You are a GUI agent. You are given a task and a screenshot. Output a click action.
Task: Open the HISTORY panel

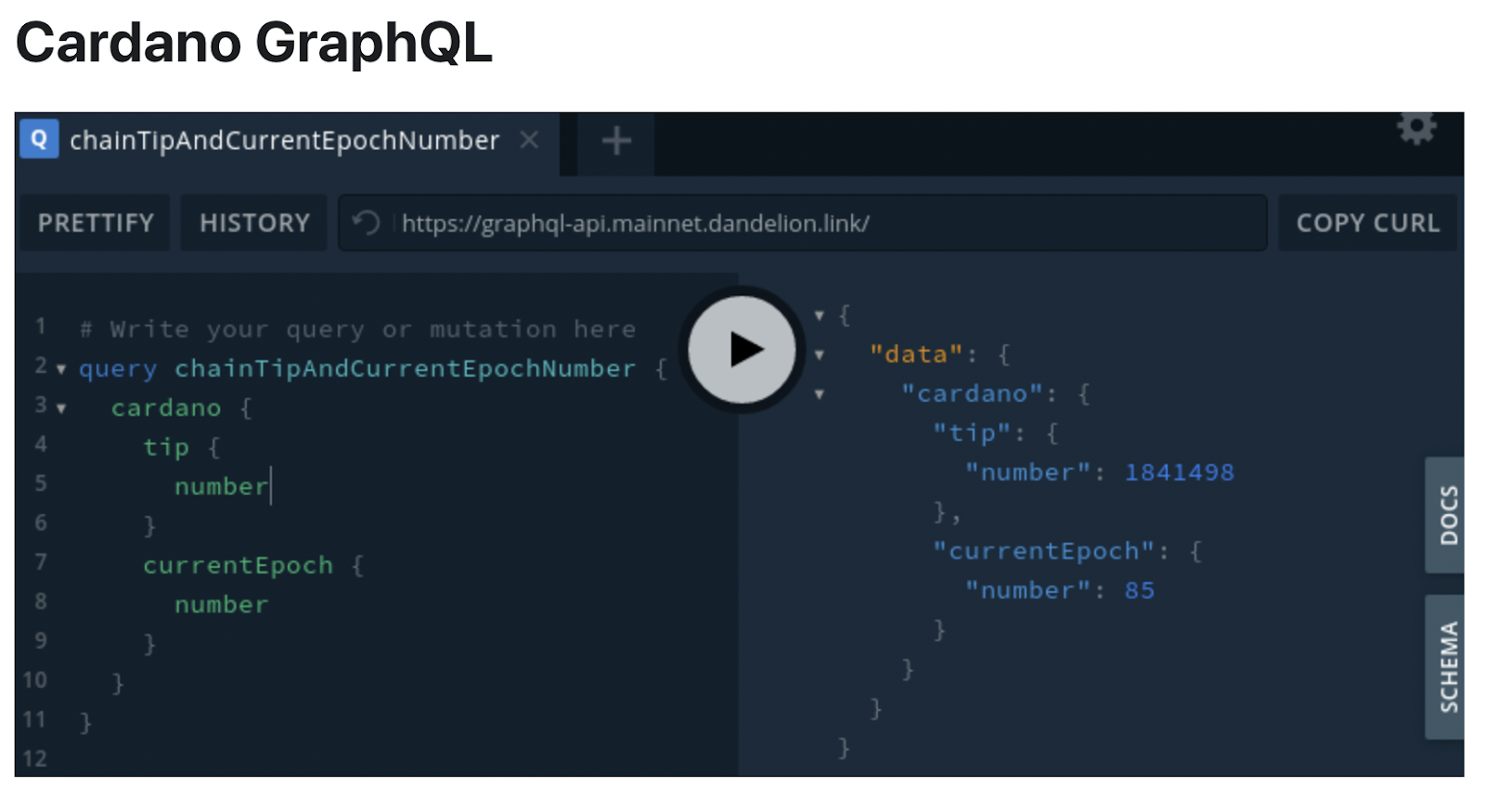254,223
